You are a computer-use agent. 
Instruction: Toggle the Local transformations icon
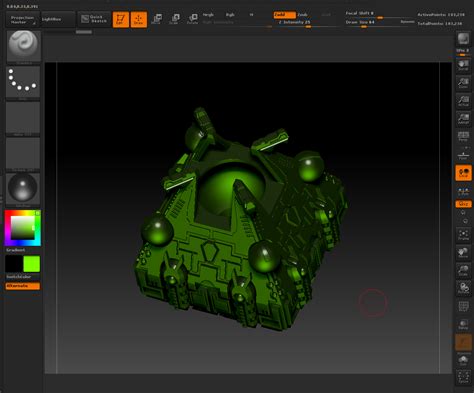coord(463,173)
